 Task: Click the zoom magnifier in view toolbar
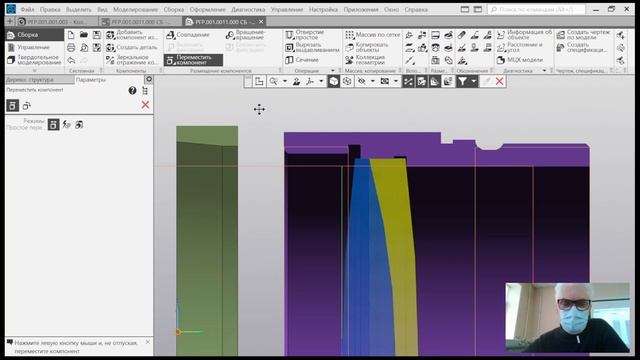273,82
